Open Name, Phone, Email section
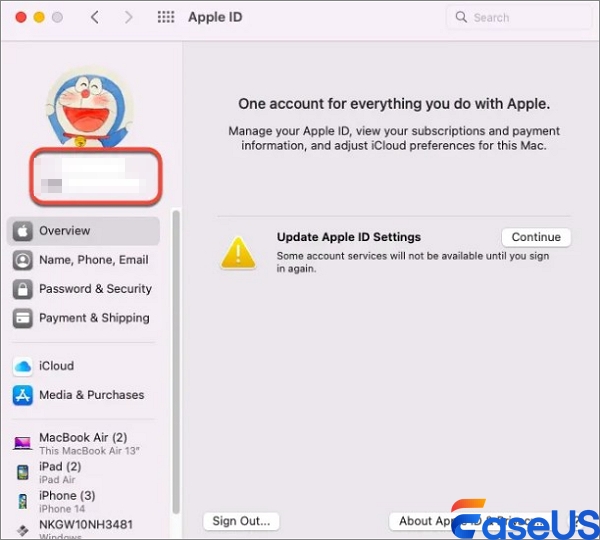This screenshot has width=600, height=540. [94, 260]
